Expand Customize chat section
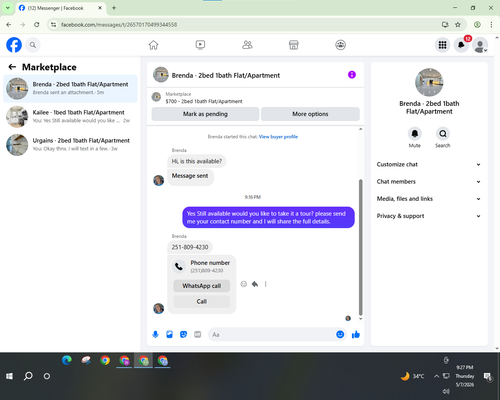This screenshot has width=500, height=400. 429,164
